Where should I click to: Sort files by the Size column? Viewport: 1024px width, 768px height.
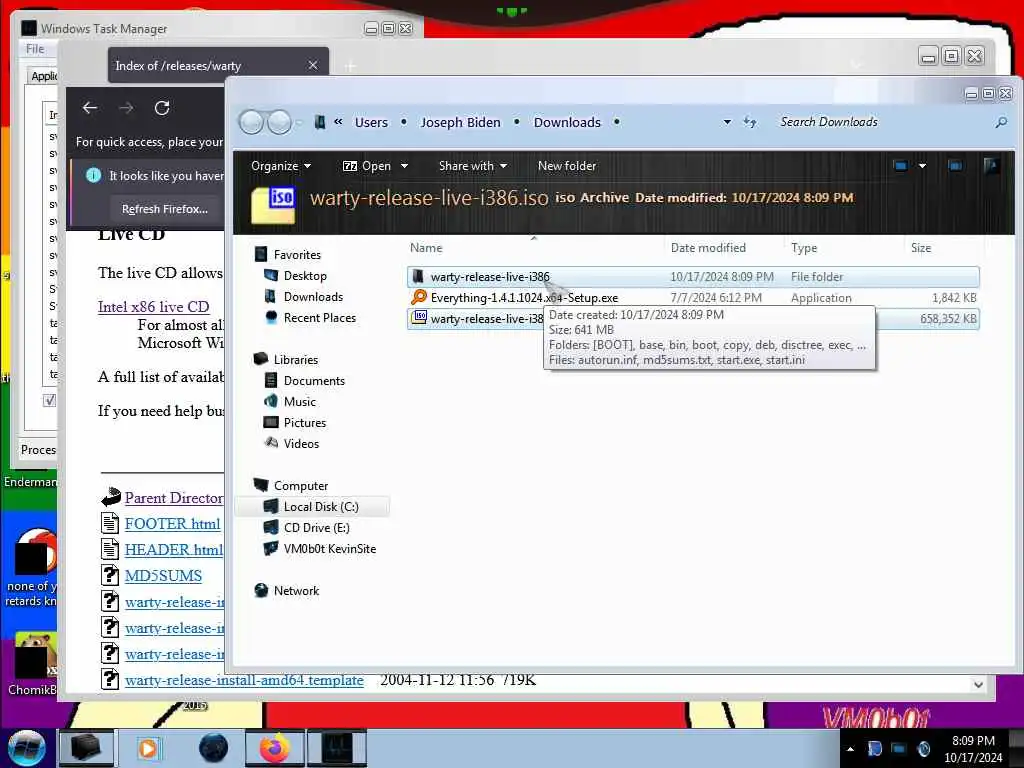pos(921,248)
